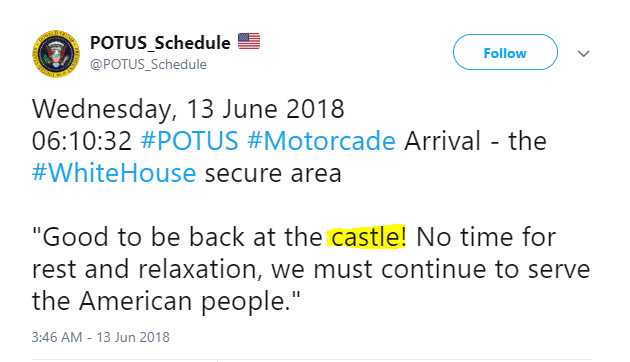Click the American flag emoji beside the name
This screenshot has height=362, width=630.
click(x=249, y=41)
